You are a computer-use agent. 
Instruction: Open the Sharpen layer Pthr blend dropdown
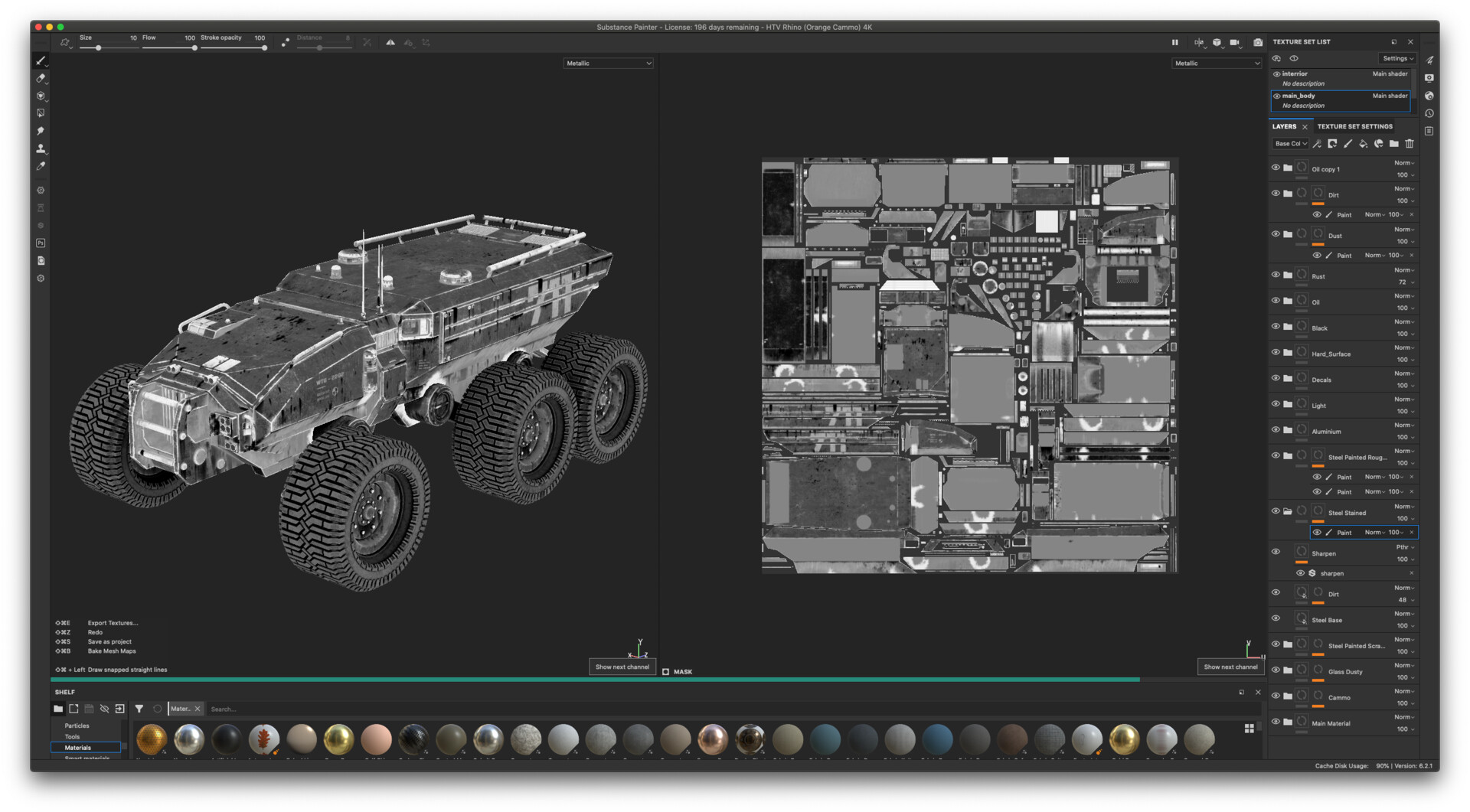[x=1405, y=547]
